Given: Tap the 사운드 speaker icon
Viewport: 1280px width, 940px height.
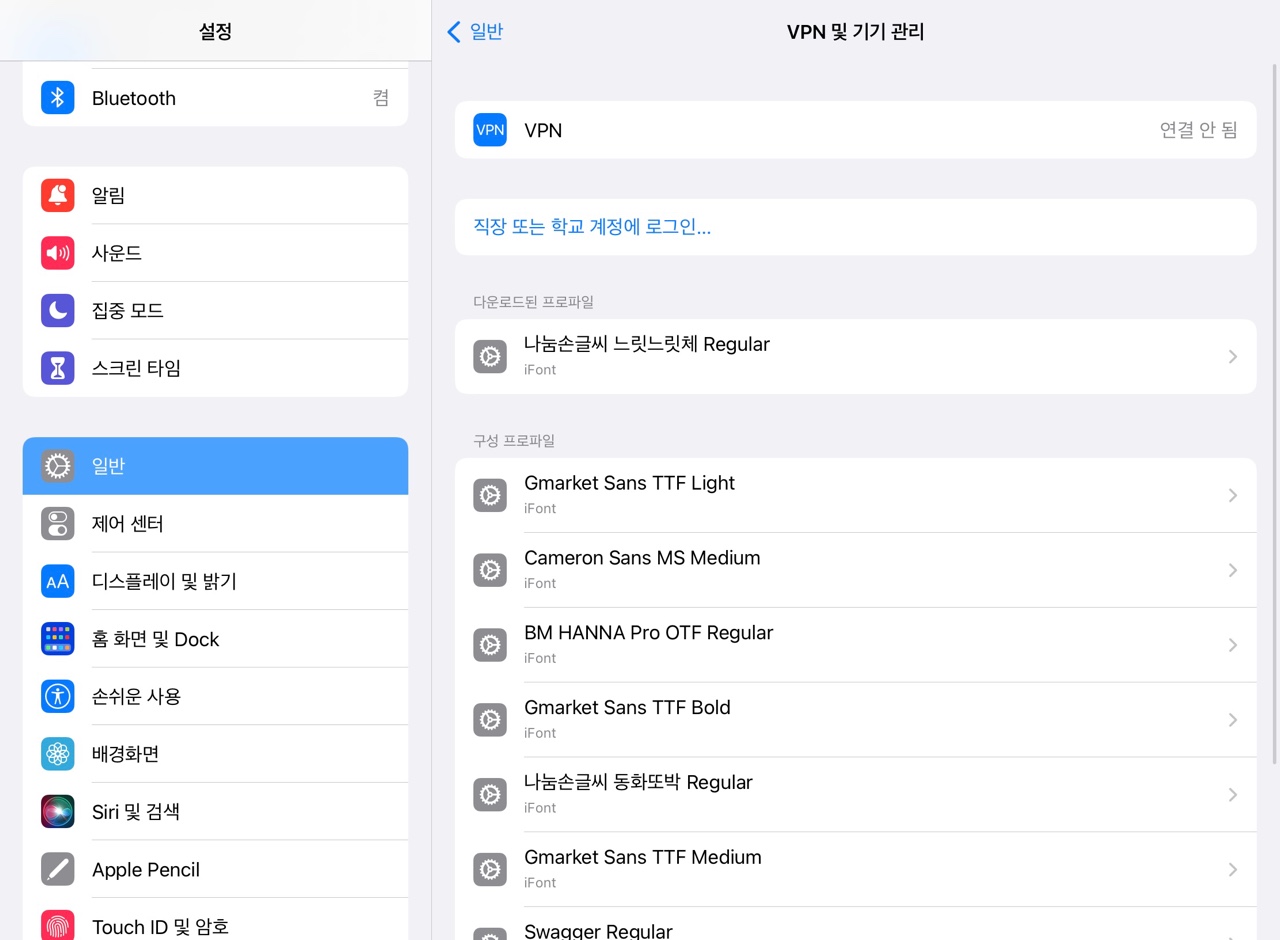Looking at the screenshot, I should point(57,253).
